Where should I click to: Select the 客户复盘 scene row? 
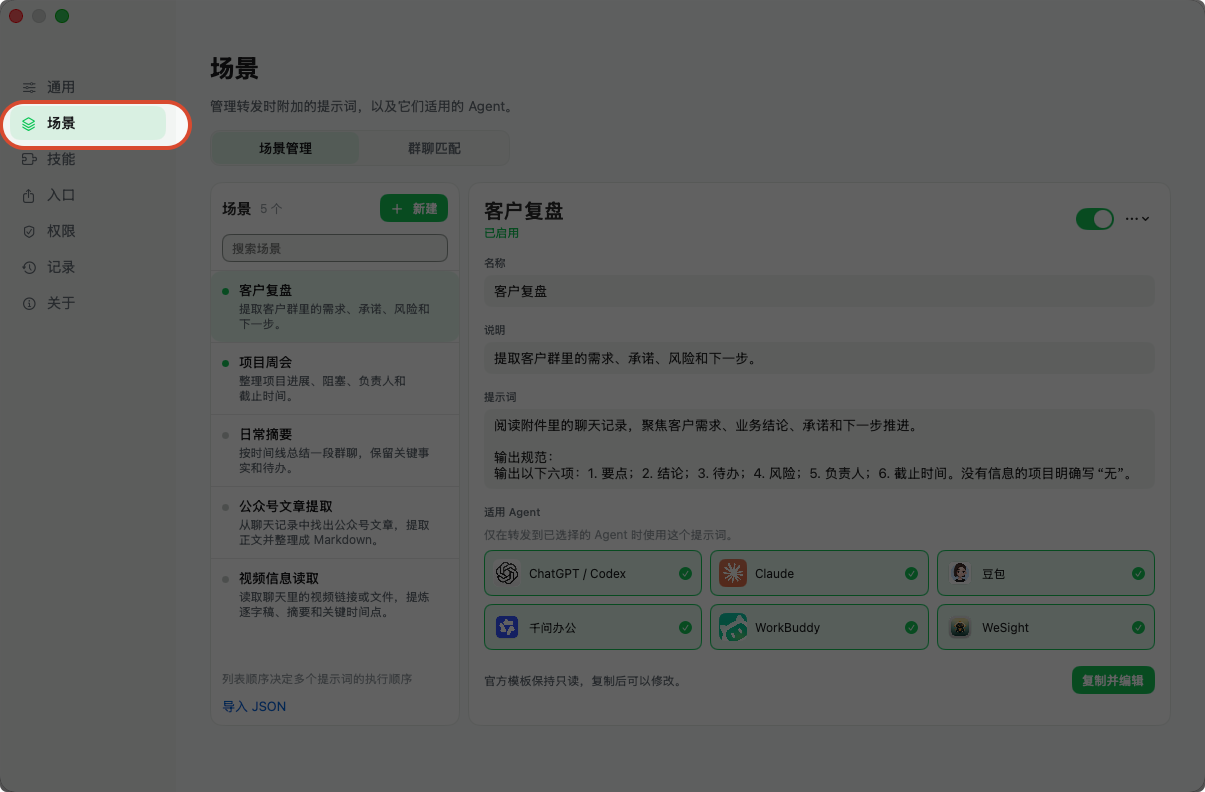[334, 306]
